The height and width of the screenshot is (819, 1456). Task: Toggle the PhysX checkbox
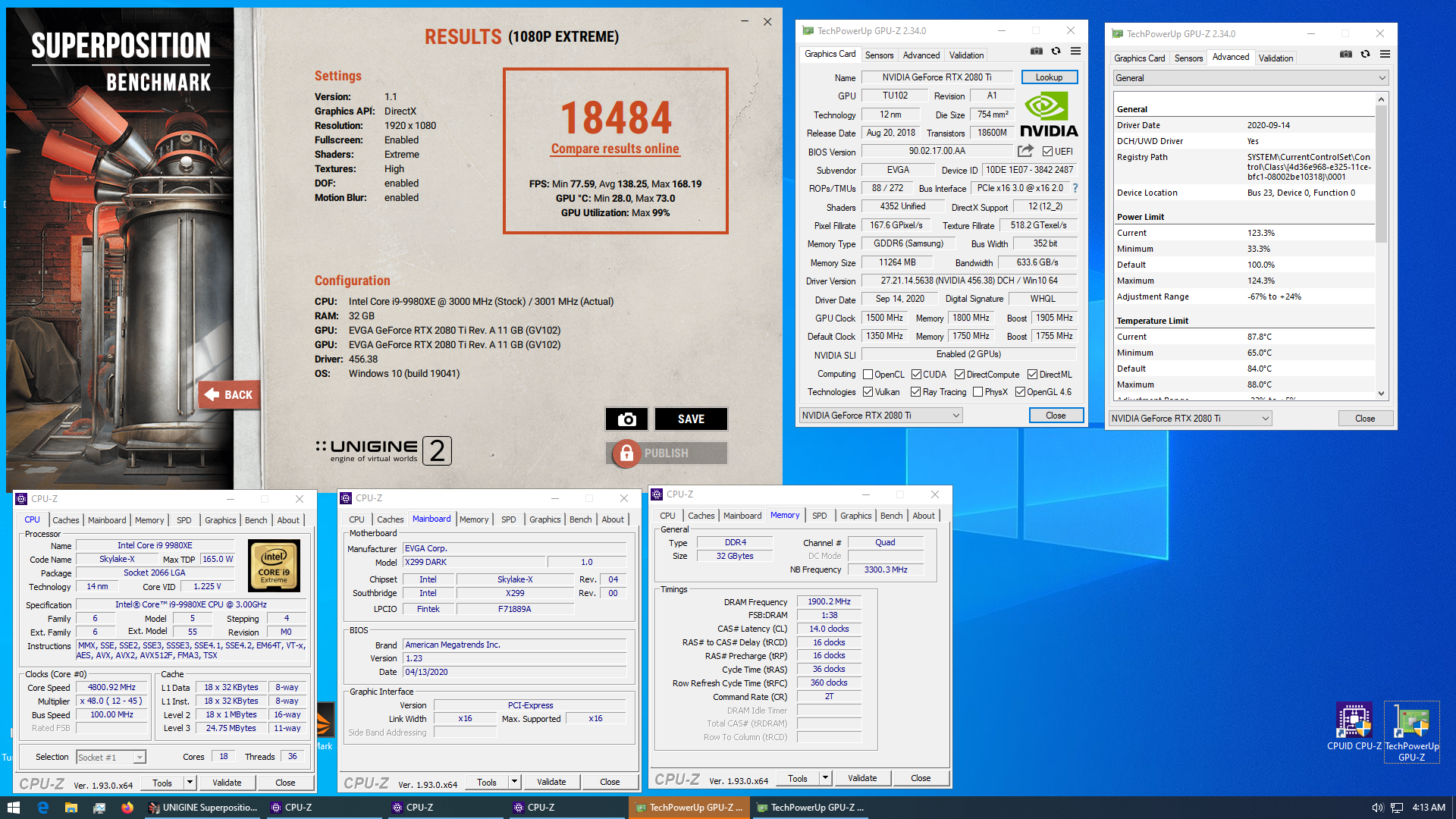pyautogui.click(x=977, y=392)
